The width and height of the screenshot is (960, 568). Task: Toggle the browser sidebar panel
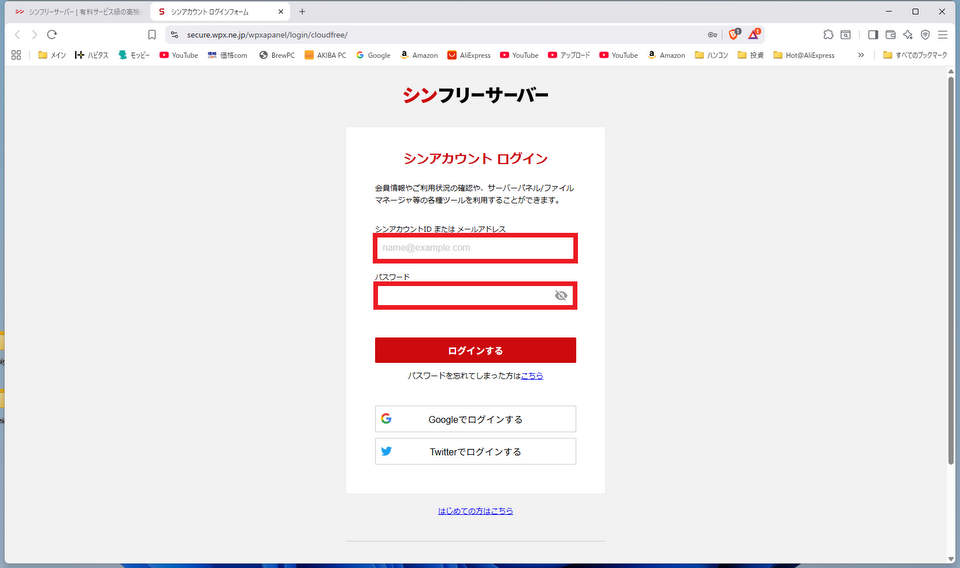coord(873,34)
